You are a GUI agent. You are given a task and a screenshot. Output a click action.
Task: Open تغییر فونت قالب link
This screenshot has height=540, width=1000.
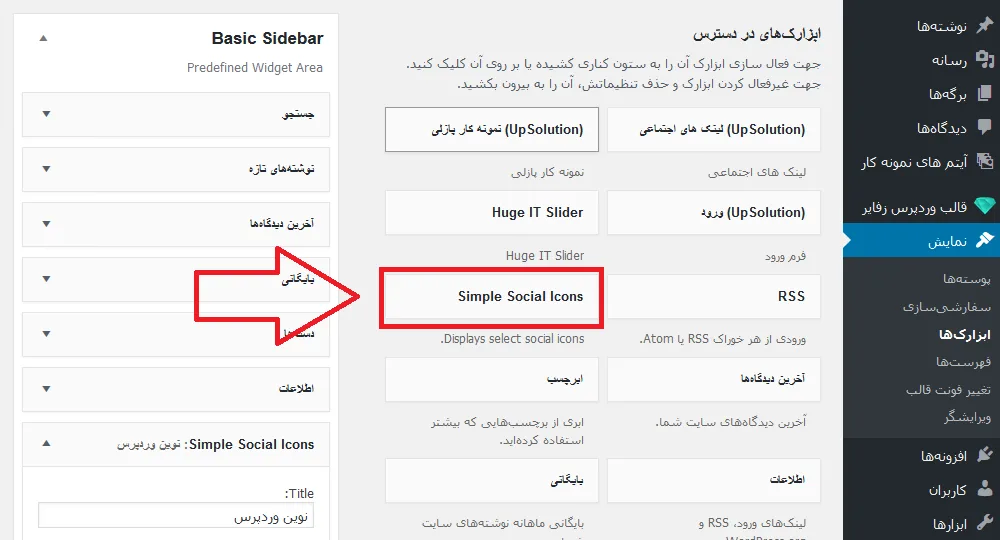coord(948,390)
